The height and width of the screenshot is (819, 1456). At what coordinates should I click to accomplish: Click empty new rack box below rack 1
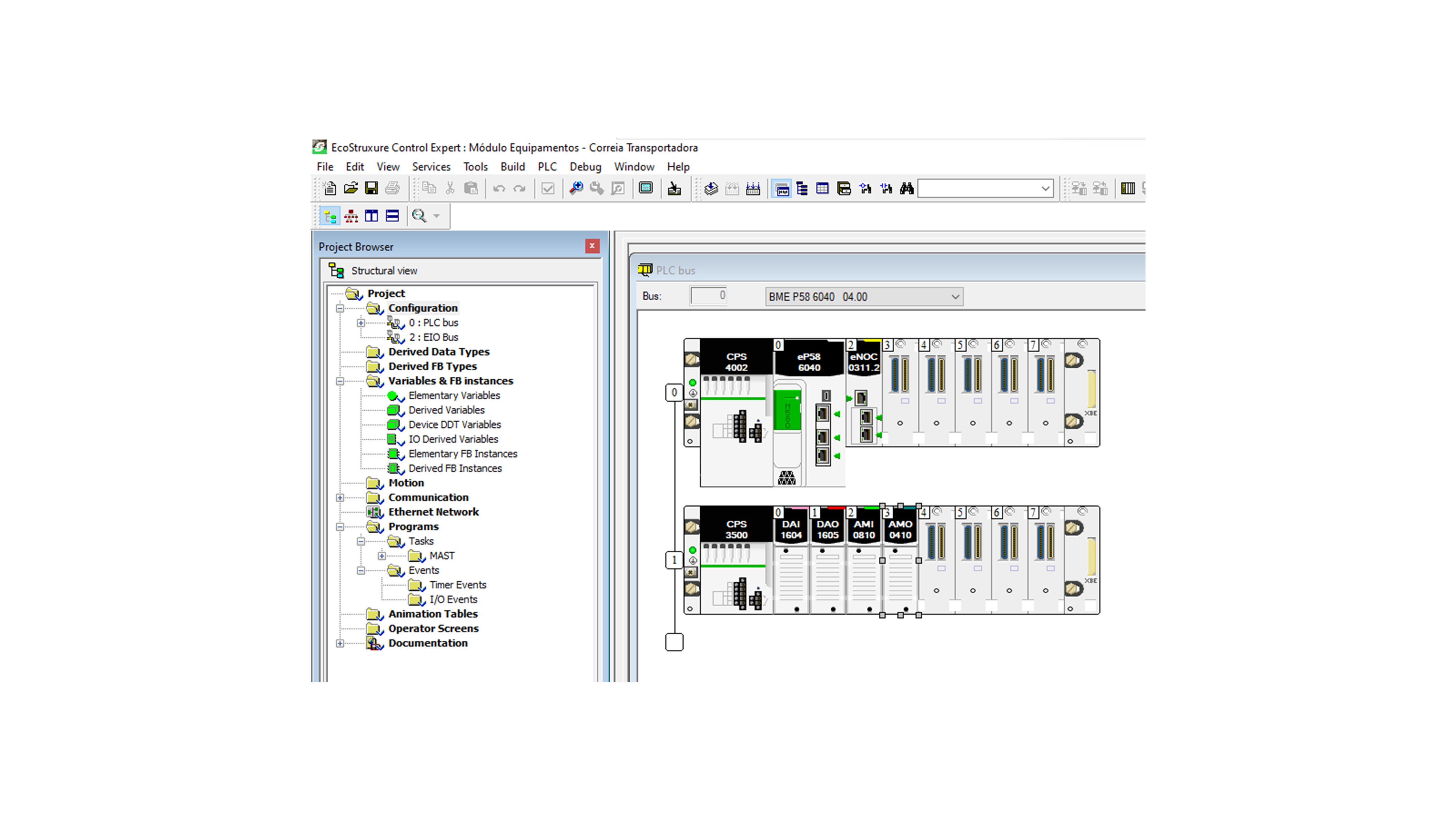674,642
